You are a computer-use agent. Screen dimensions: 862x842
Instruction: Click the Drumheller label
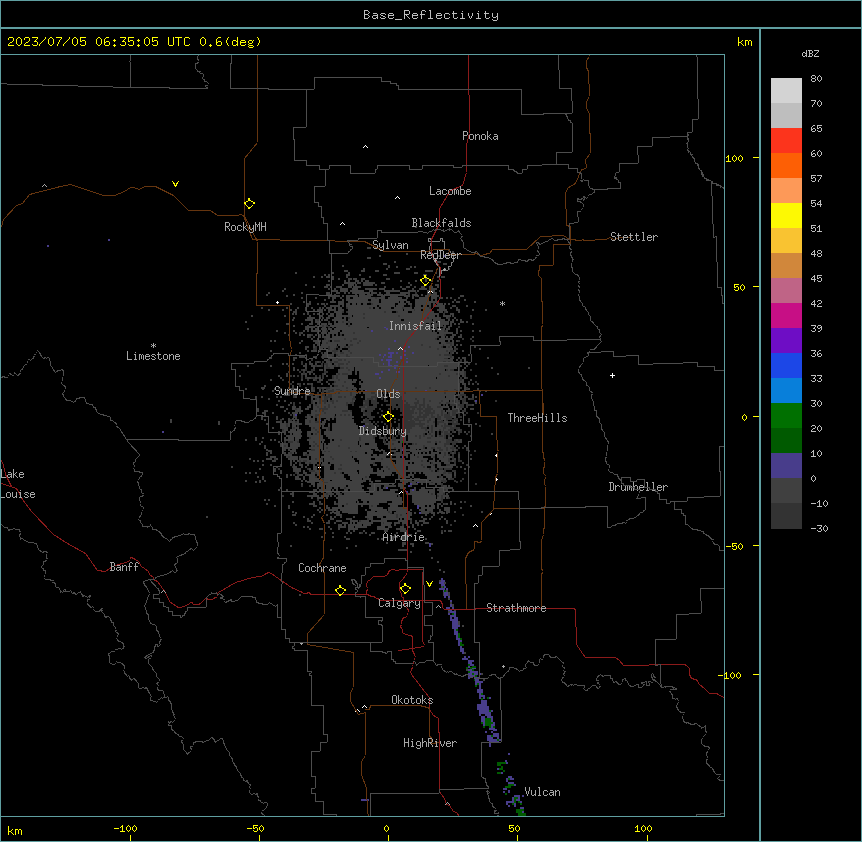(x=638, y=487)
